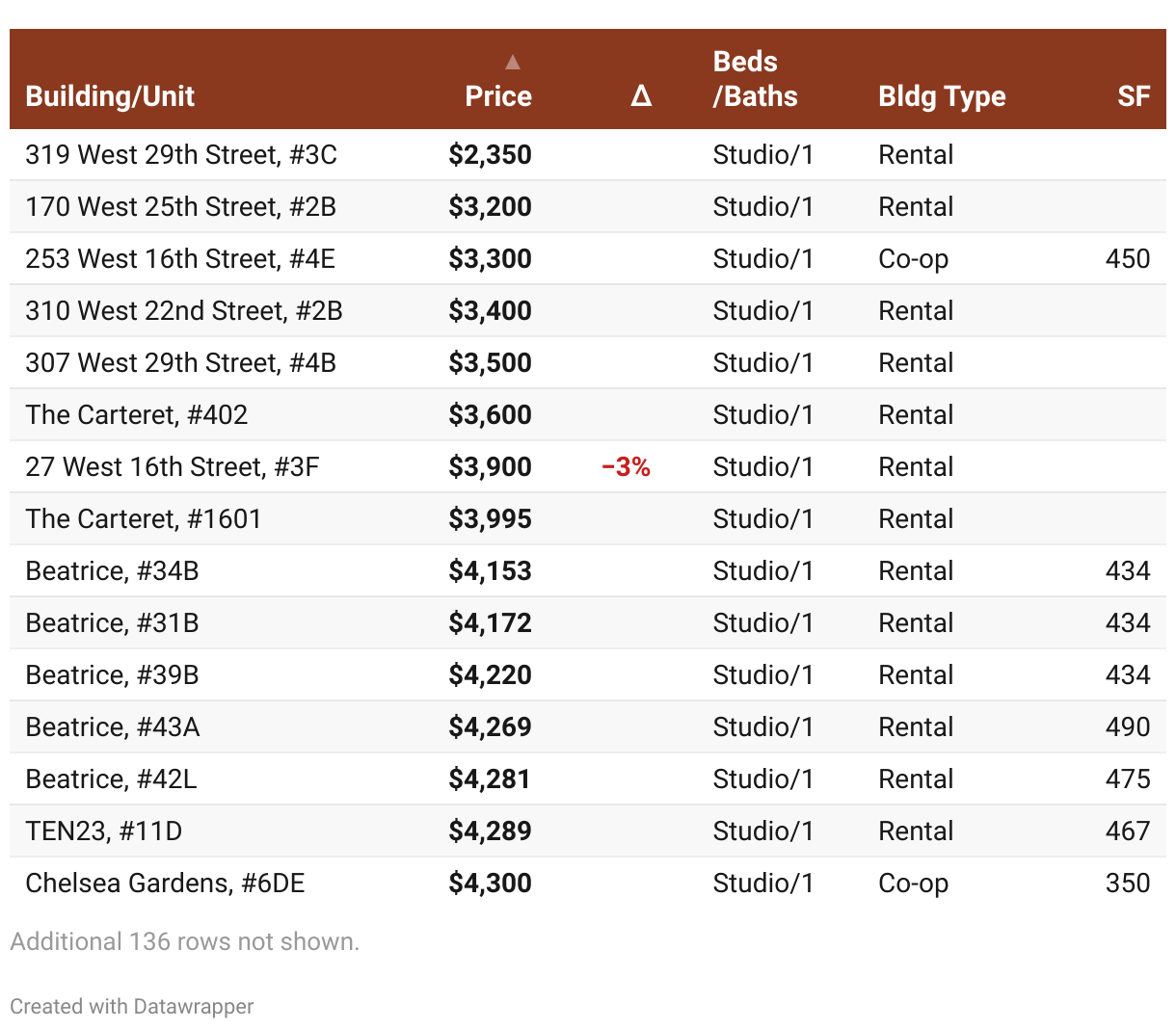Sort table by Price column header
This screenshot has height=1029, width=1176.
coord(497,96)
